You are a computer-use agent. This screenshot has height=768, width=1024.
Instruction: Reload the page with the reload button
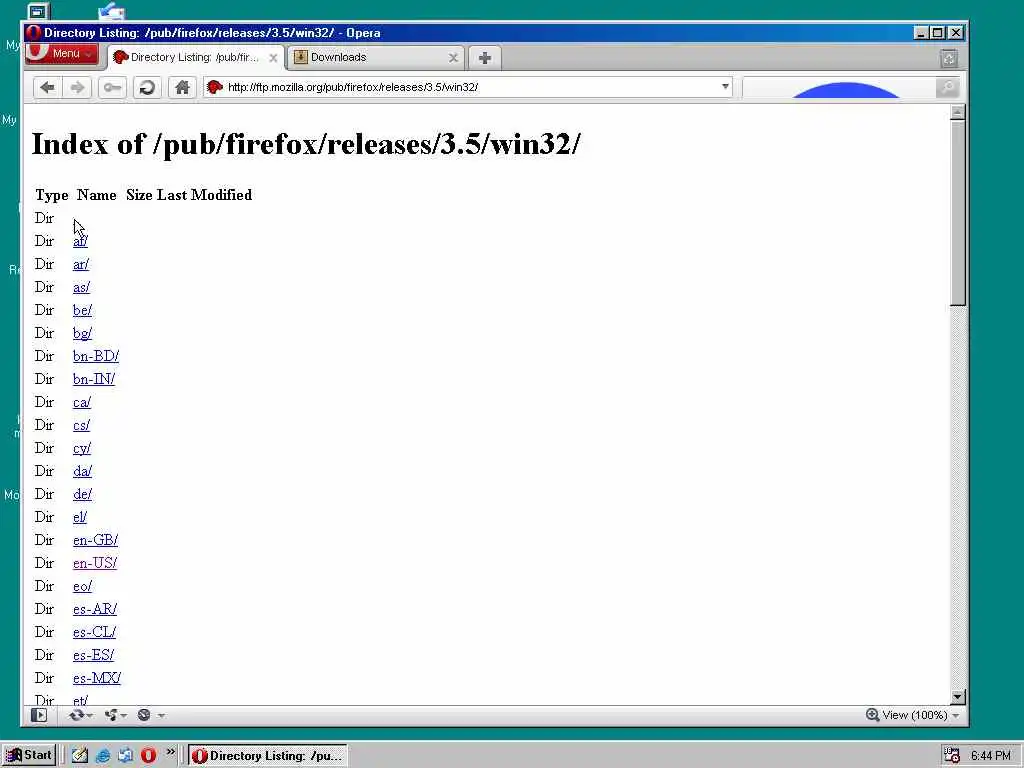coord(147,87)
